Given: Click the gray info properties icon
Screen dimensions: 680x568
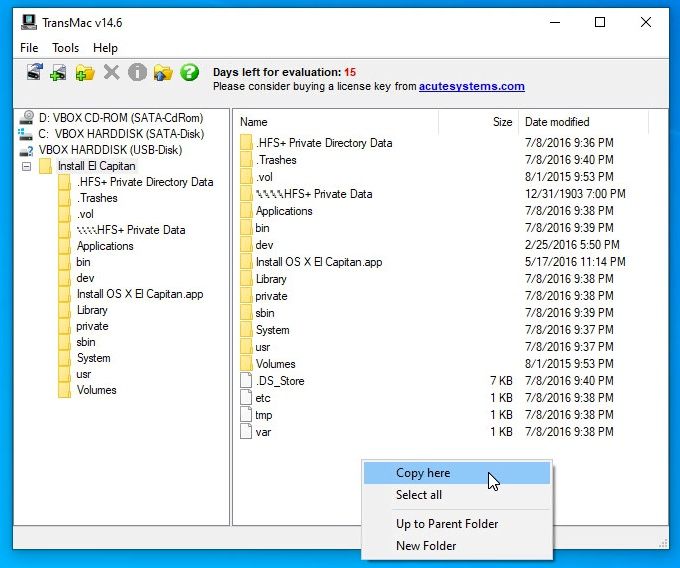Looking at the screenshot, I should (x=137, y=72).
